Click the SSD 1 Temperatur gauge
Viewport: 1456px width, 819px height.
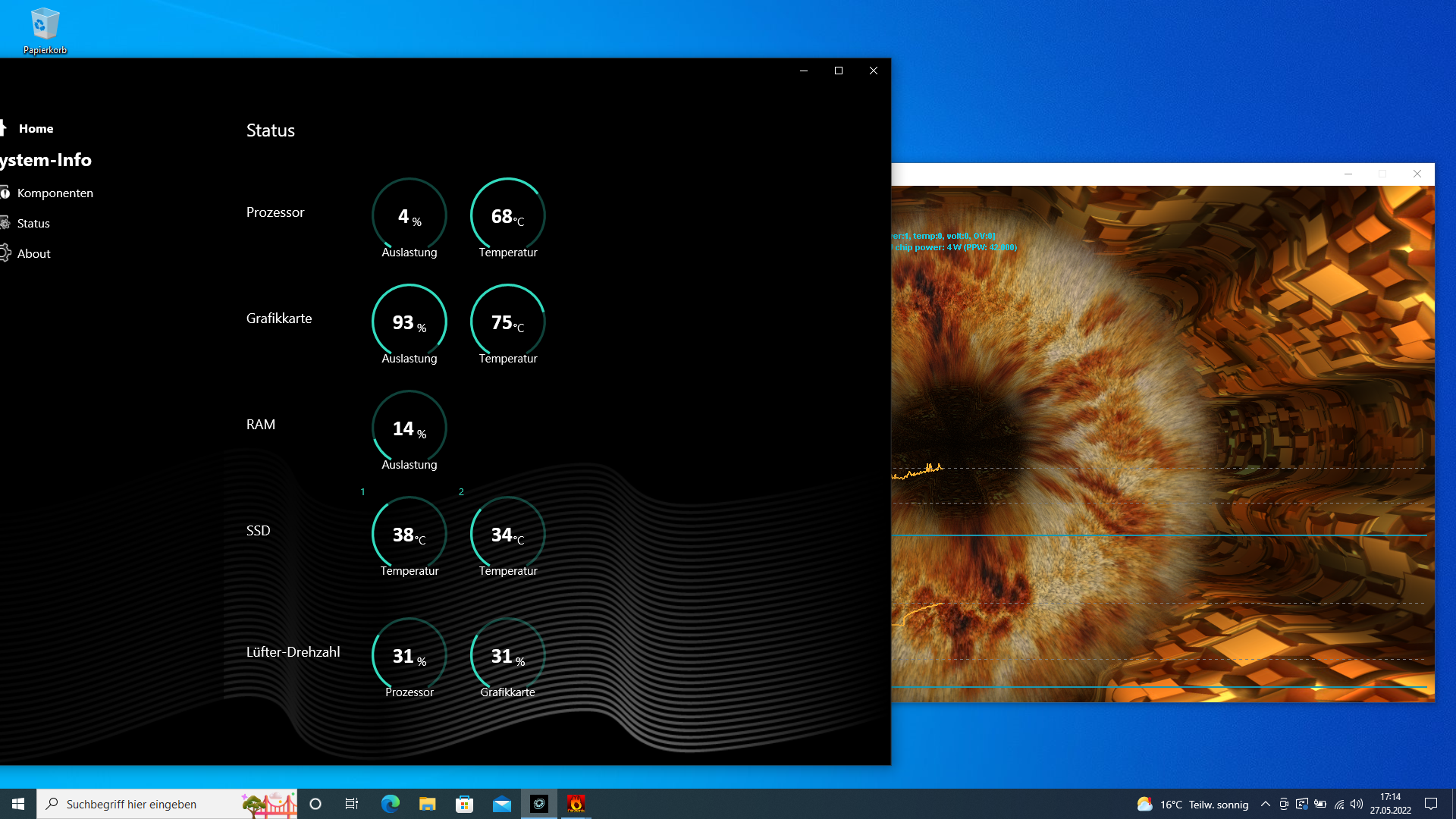coord(409,535)
